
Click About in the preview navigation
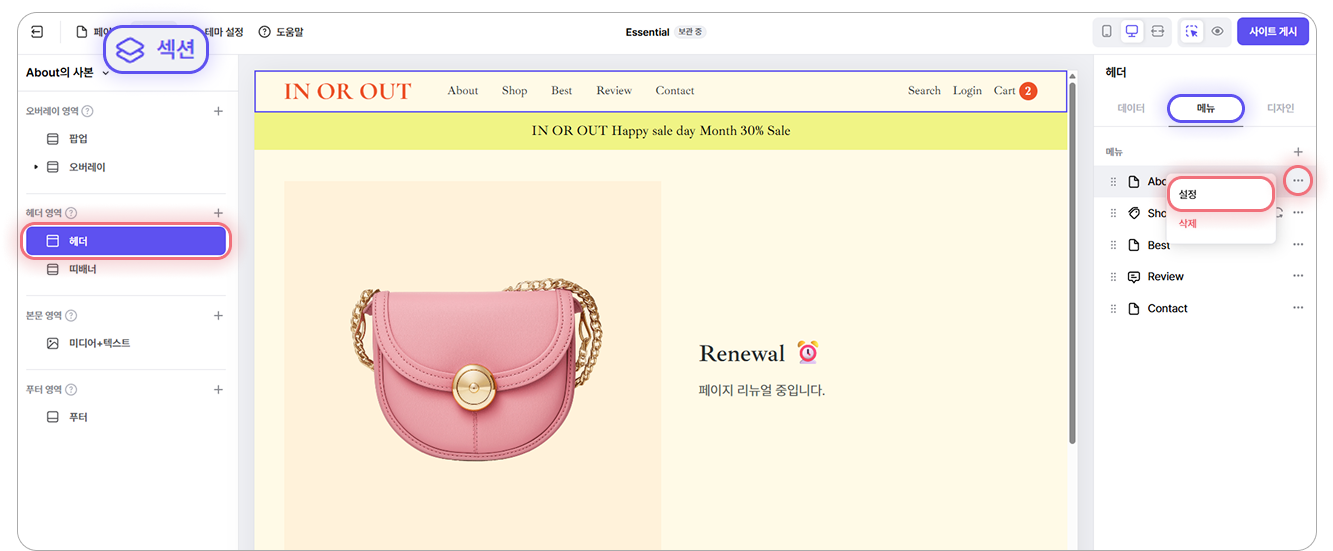[x=463, y=91]
